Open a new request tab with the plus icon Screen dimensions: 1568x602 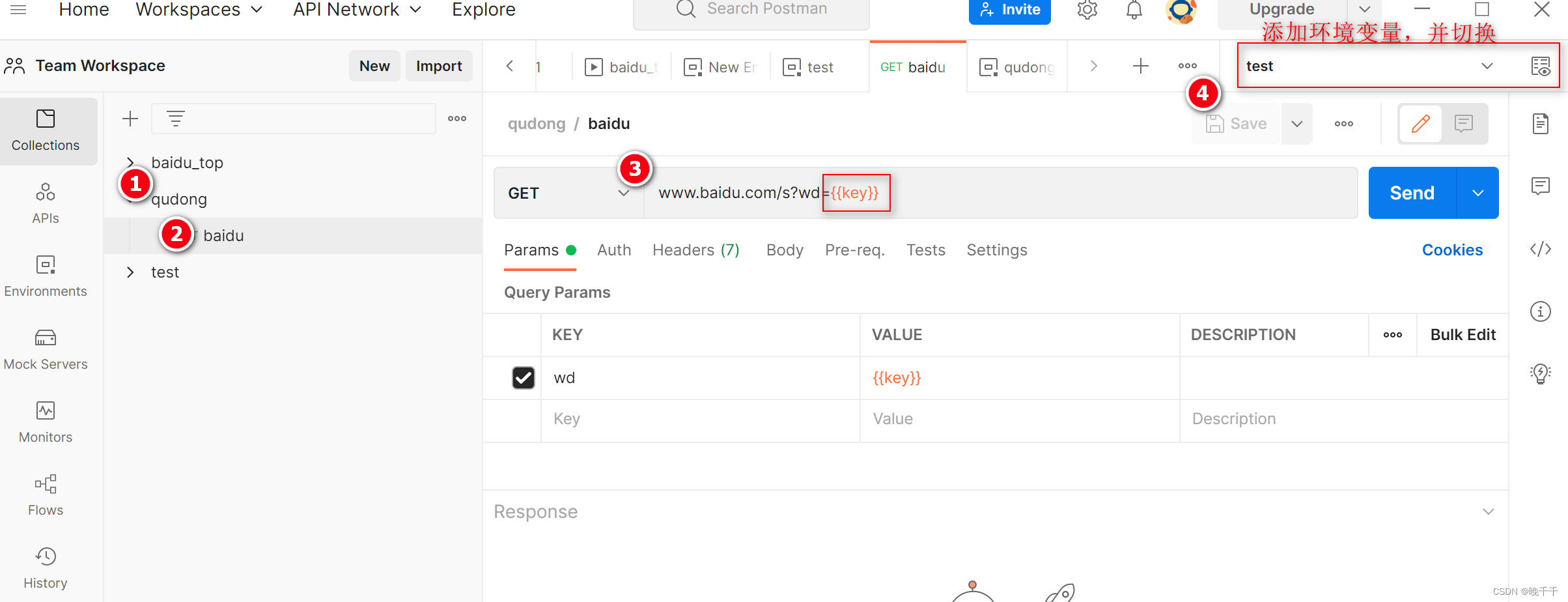(1141, 66)
